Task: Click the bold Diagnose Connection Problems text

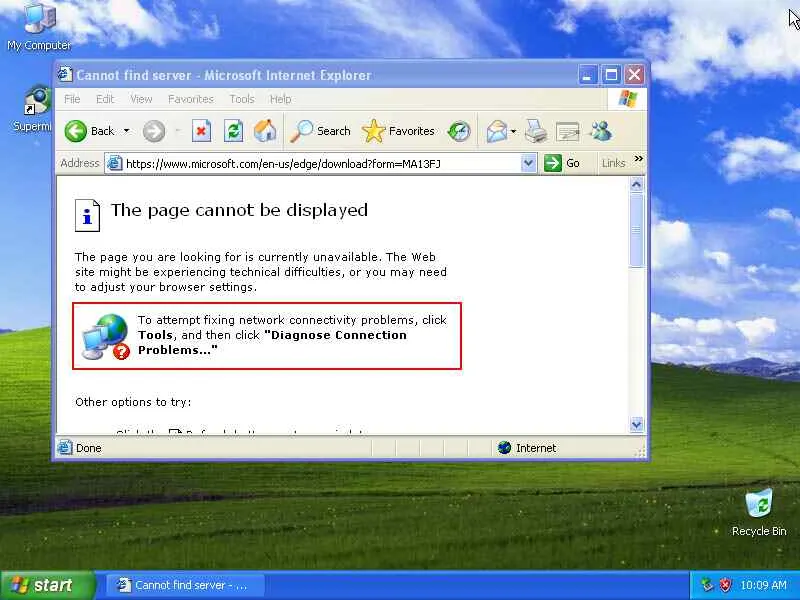Action: tap(272, 342)
